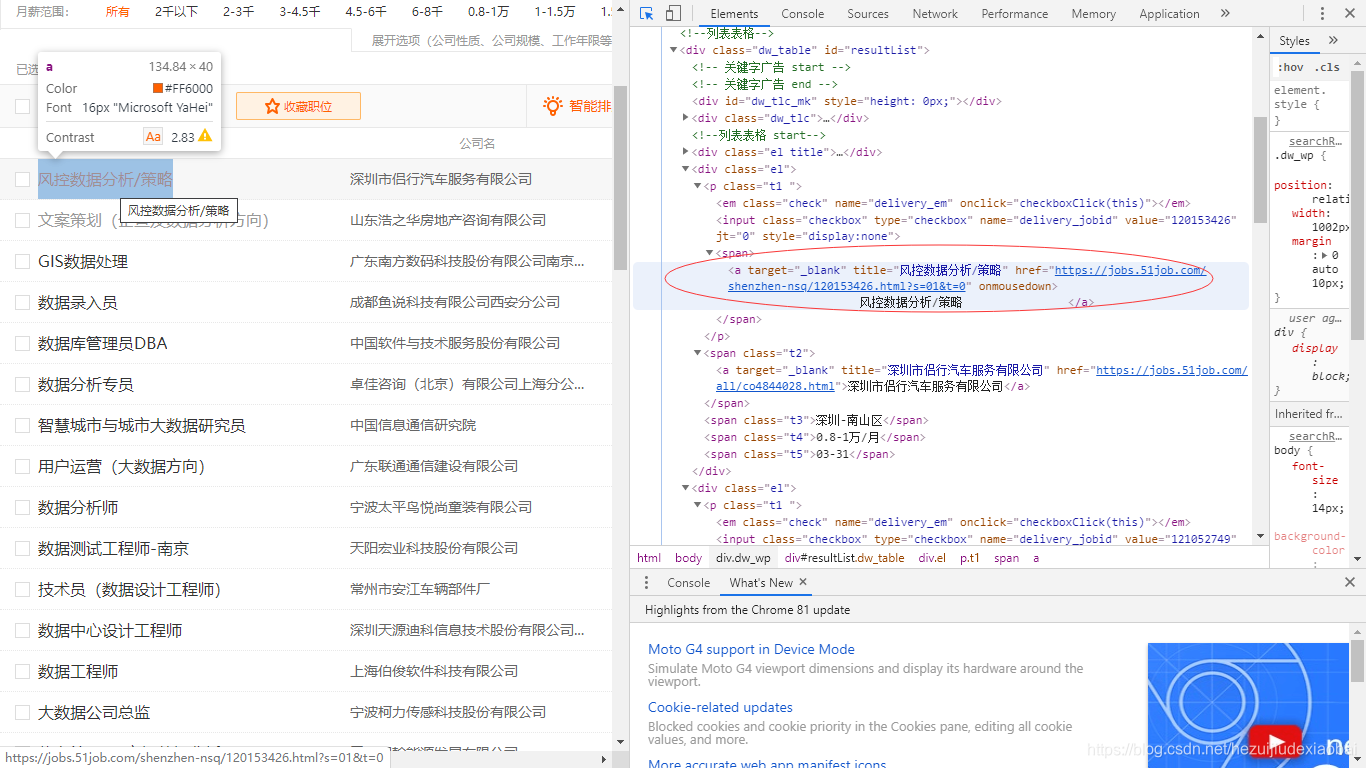
Task: Open the Application tab
Action: [1169, 14]
